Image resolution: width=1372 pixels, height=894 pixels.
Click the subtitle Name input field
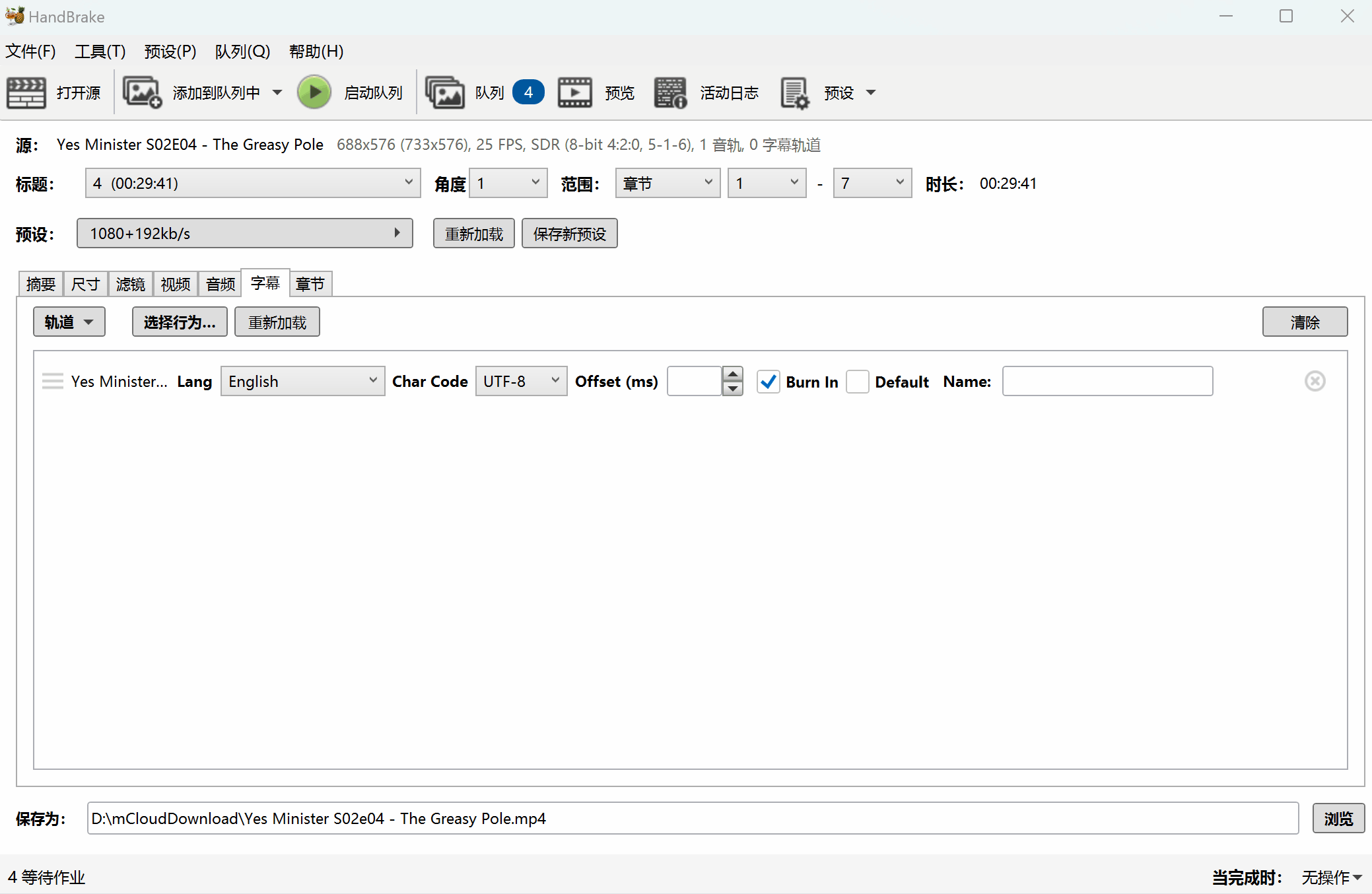click(x=1107, y=381)
